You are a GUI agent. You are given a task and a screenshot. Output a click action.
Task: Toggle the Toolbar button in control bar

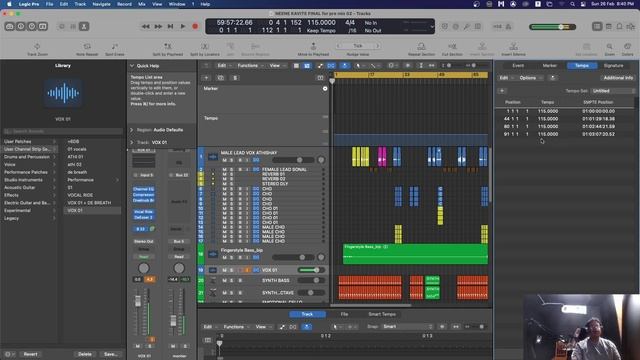43,27
